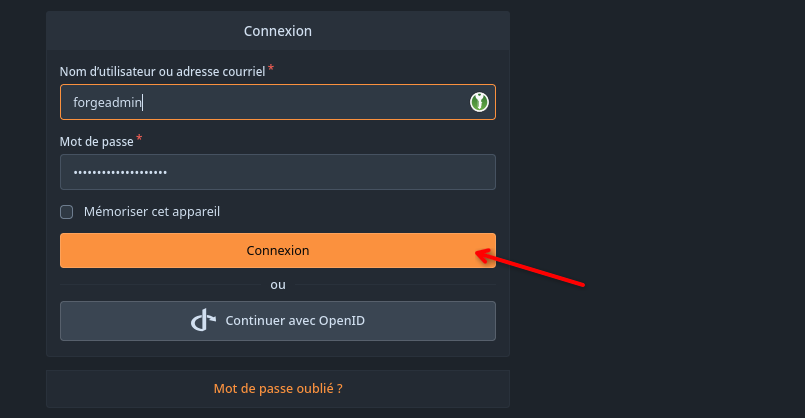Click the OpenID logo icon
805x418 pixels.
pos(203,320)
